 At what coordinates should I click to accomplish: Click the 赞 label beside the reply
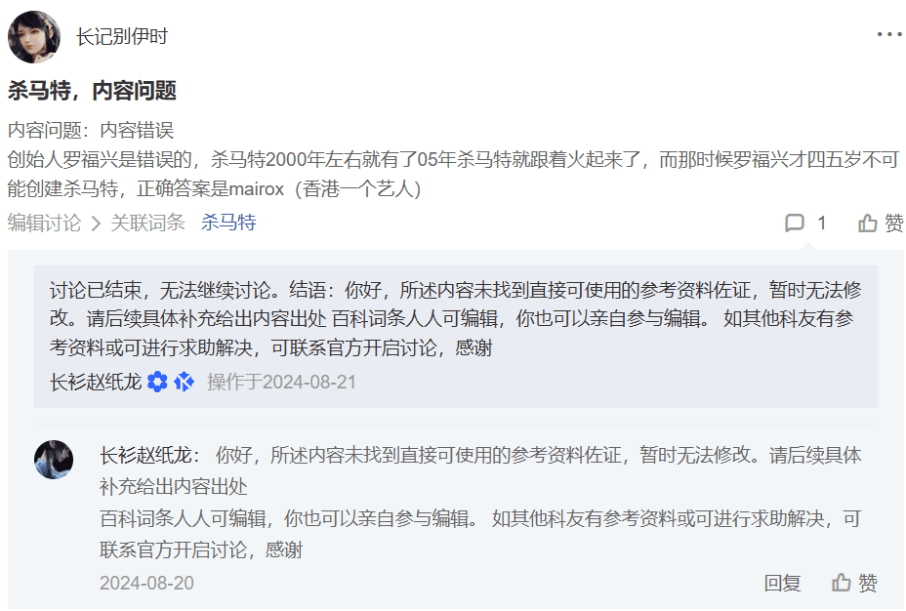867,583
